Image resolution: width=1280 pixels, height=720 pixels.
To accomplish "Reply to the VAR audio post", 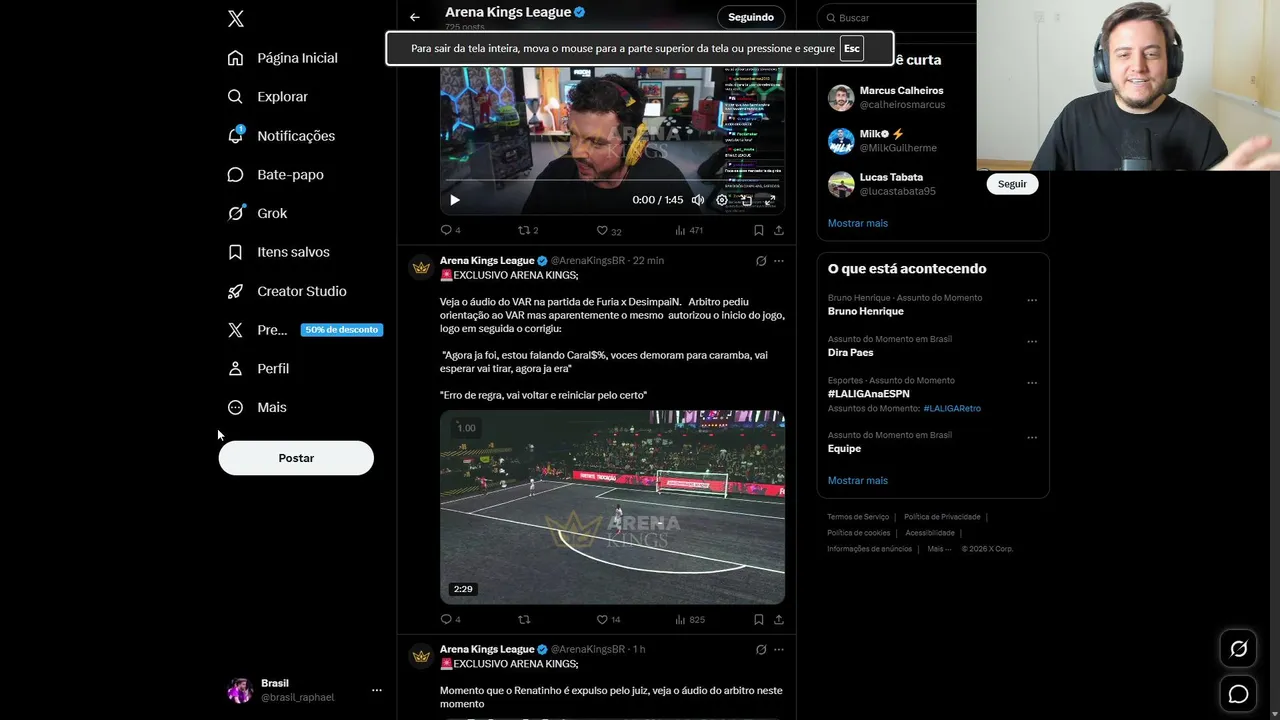I will pos(450,619).
